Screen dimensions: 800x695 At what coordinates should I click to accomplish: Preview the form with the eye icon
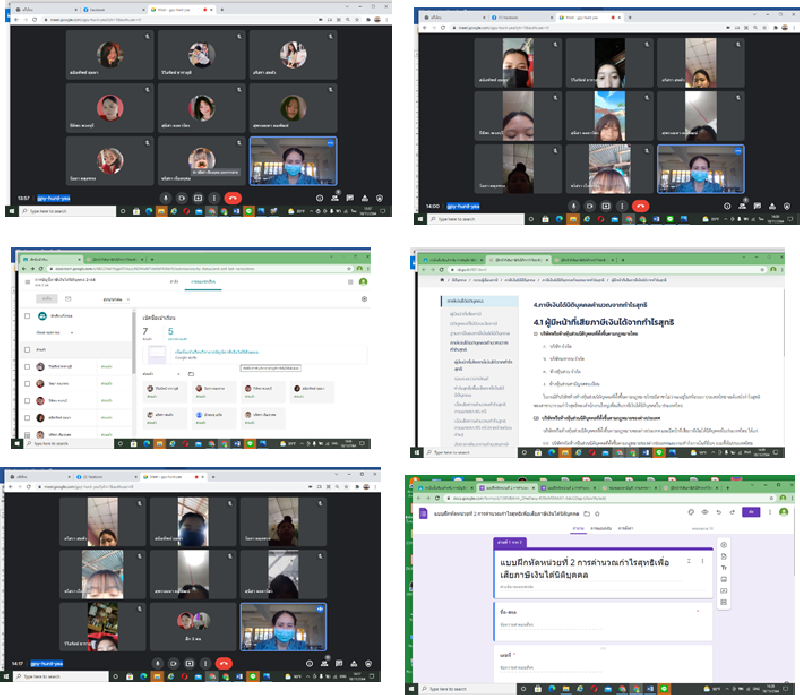(706, 511)
